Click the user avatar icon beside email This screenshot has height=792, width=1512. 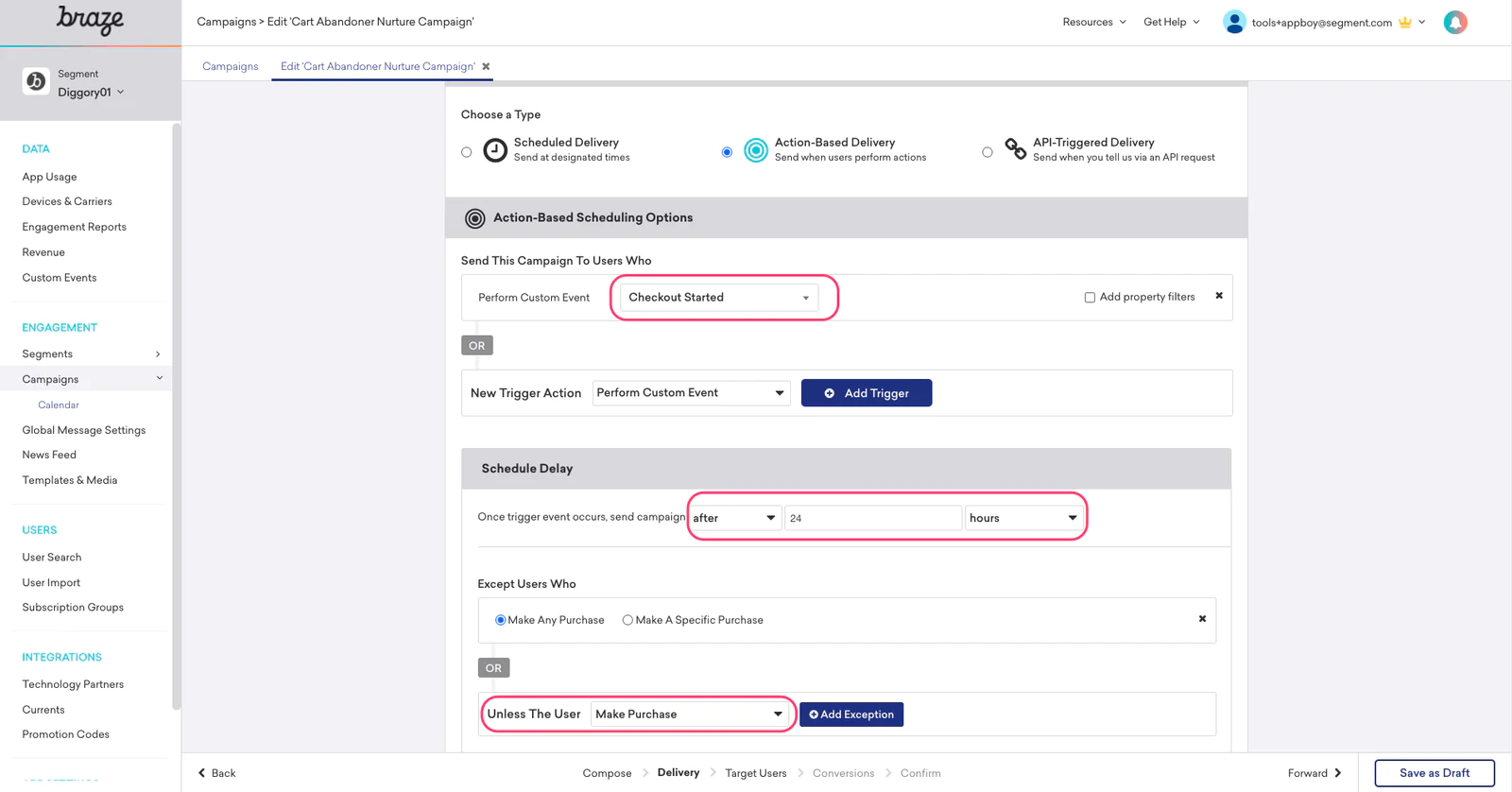click(x=1234, y=22)
